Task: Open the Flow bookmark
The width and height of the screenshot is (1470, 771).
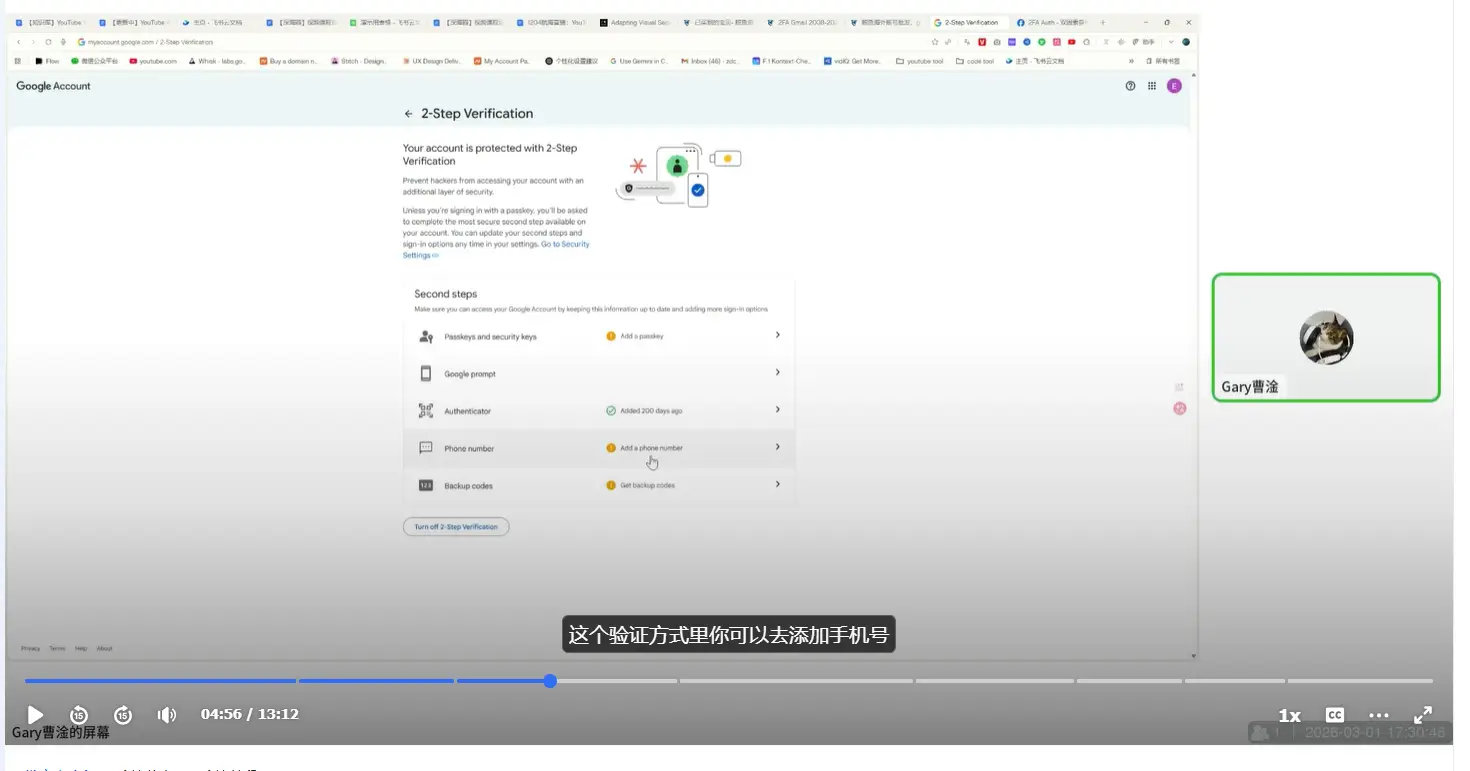Action: 47,61
